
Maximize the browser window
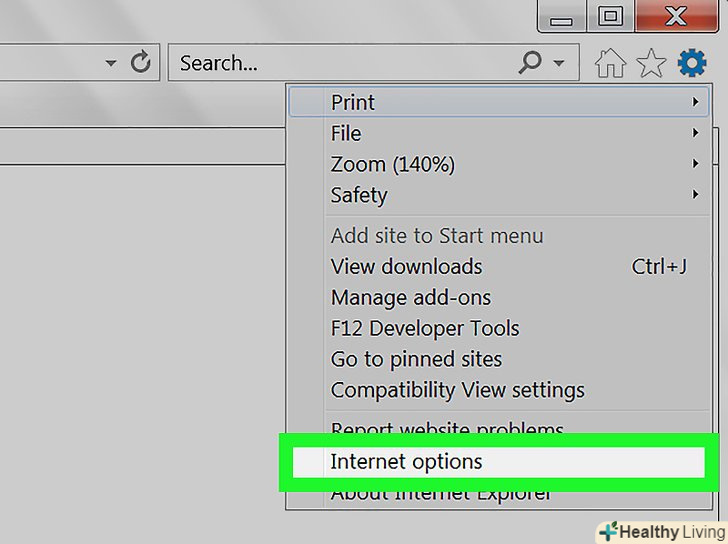pos(610,16)
